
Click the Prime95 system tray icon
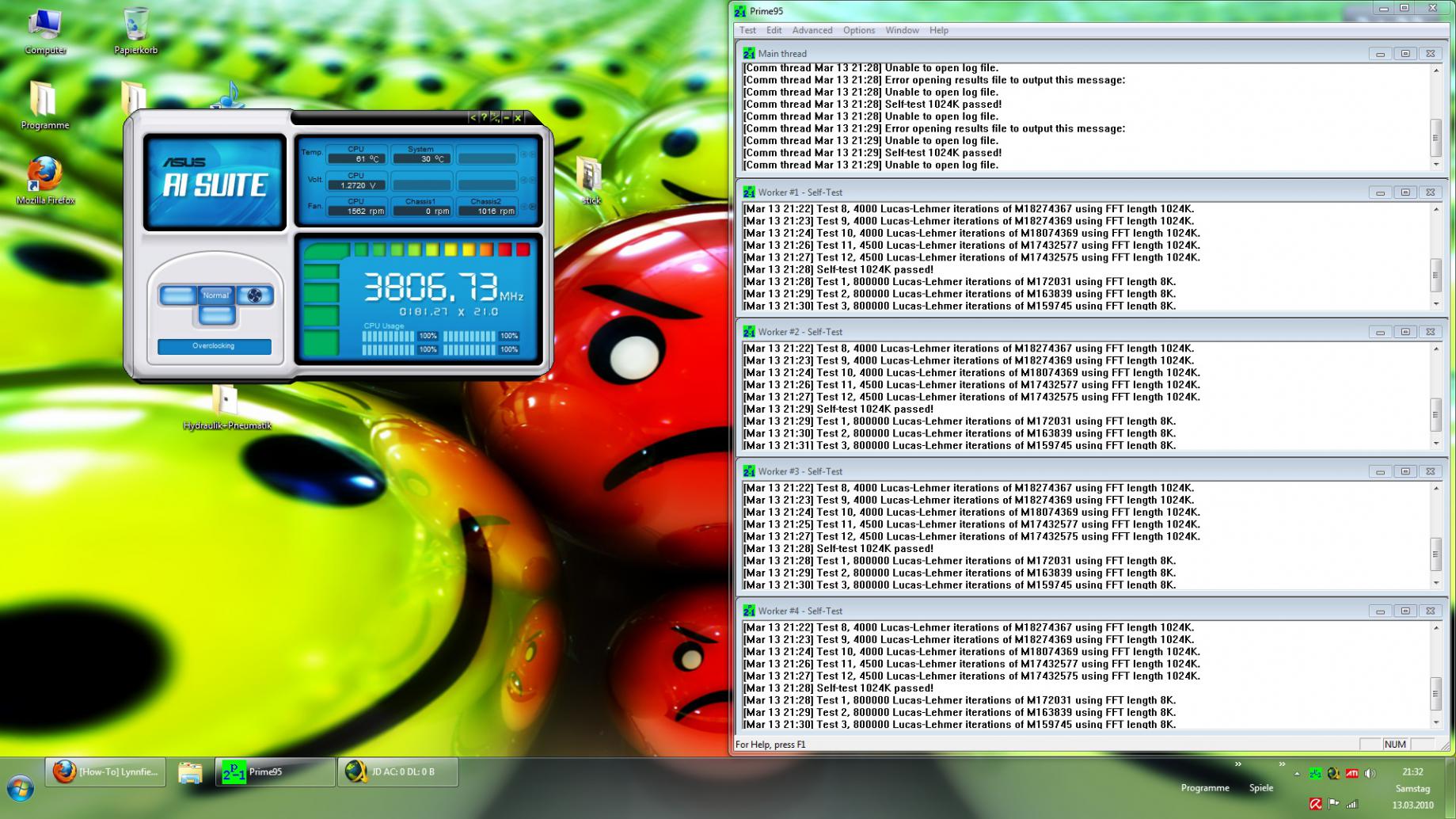click(x=1315, y=774)
